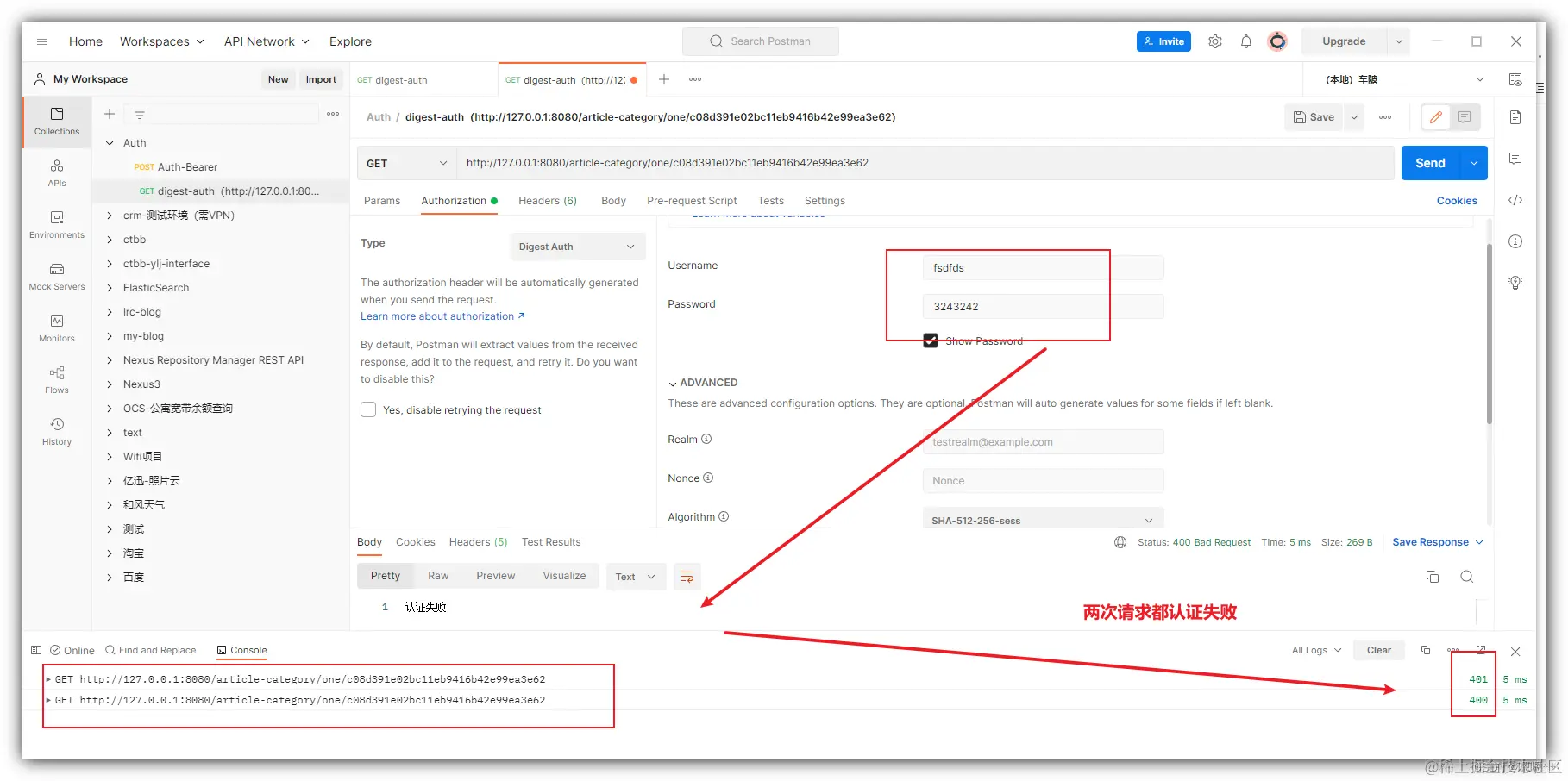Open Mock Servers in the sidebar

[x=57, y=276]
